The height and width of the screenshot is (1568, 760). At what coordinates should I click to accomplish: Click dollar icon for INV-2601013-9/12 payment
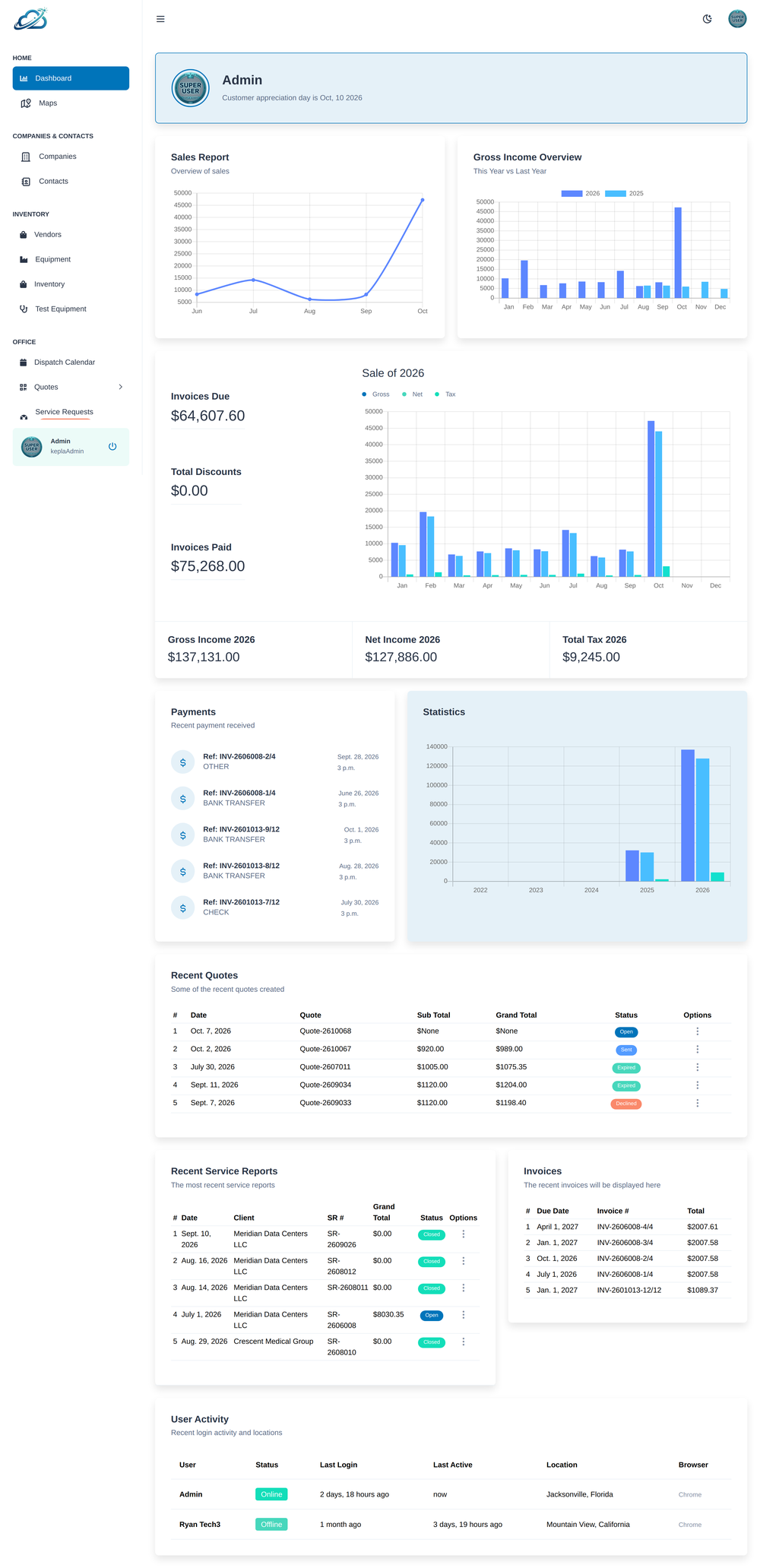183,835
